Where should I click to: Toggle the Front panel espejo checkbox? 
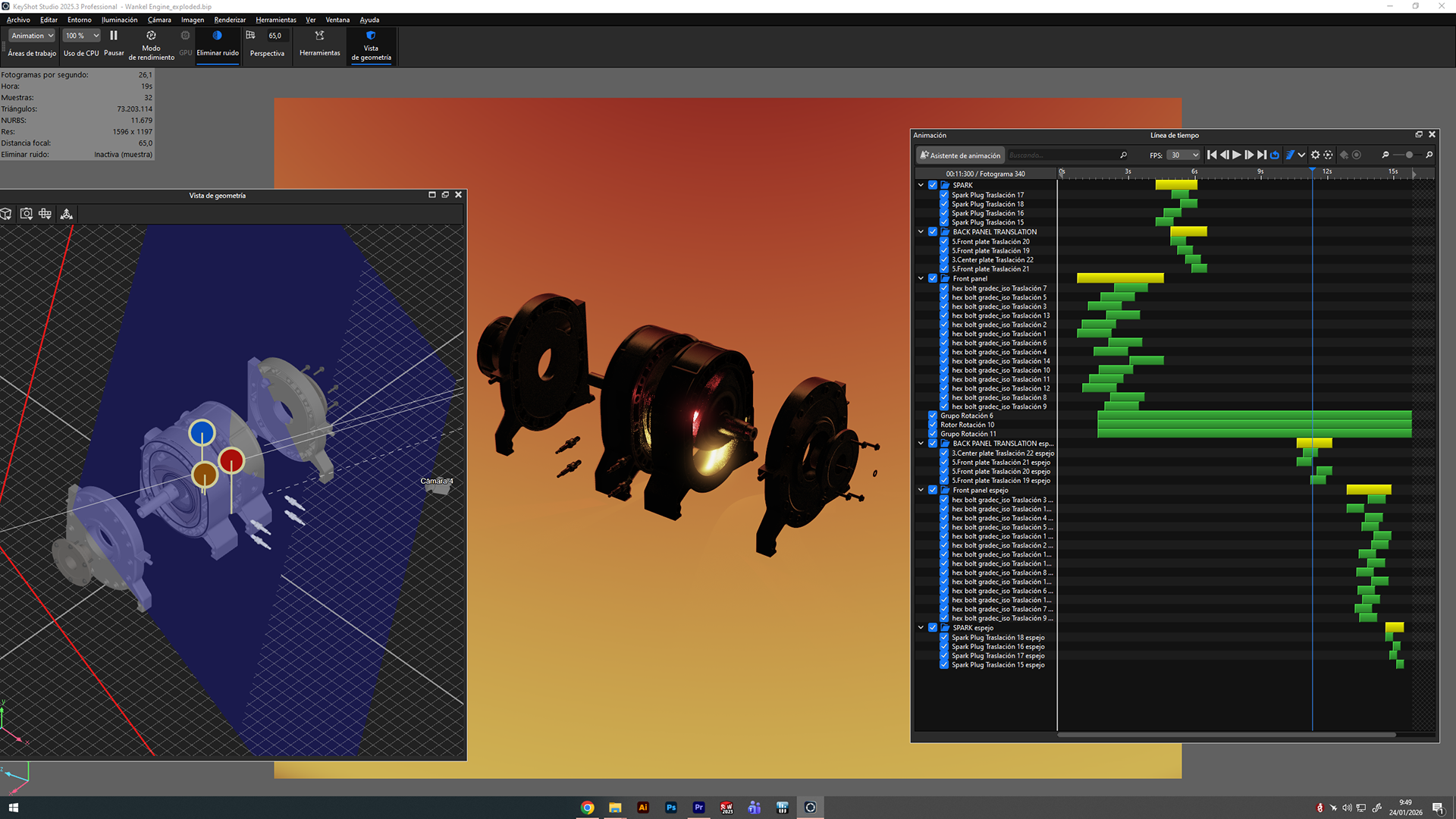(933, 490)
